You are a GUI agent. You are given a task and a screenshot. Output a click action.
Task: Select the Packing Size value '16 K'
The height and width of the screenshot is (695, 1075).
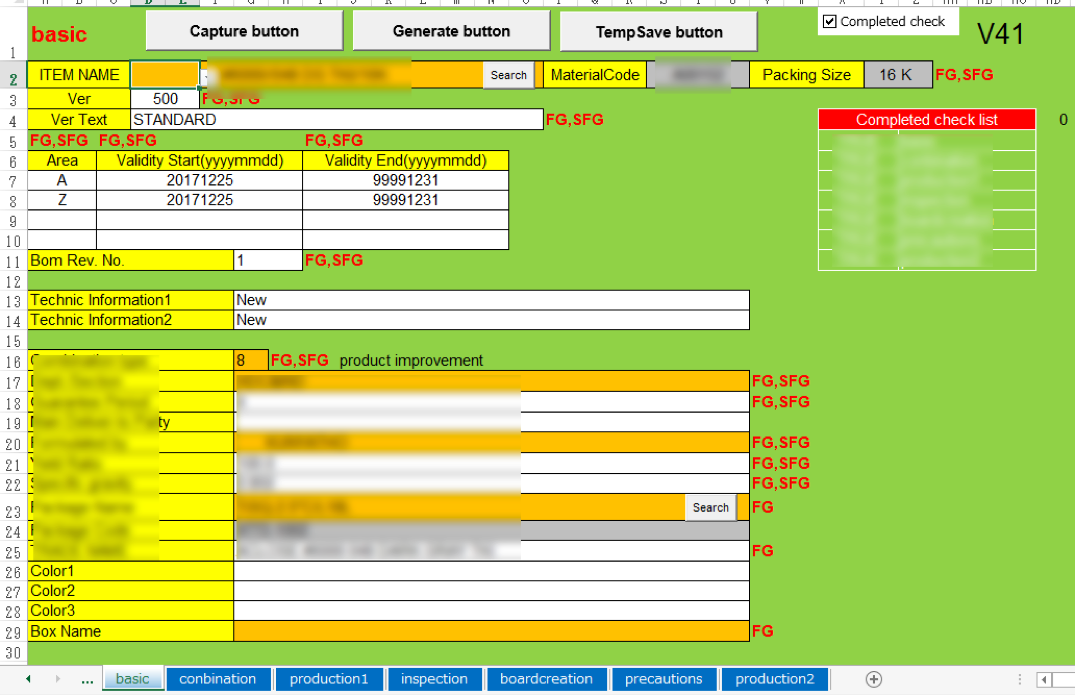[897, 75]
